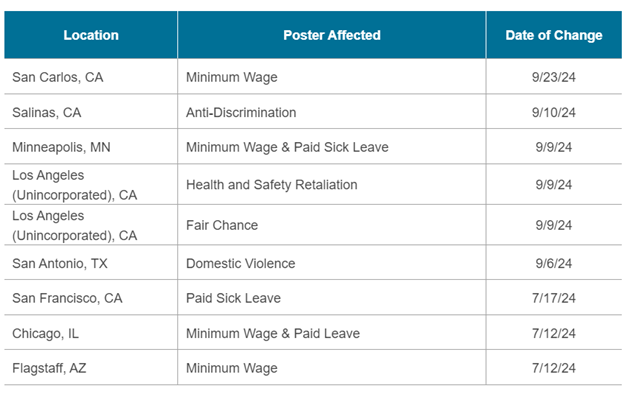Click the San Antonio, TX cell
Screen dimensions: 624x408
point(56,263)
